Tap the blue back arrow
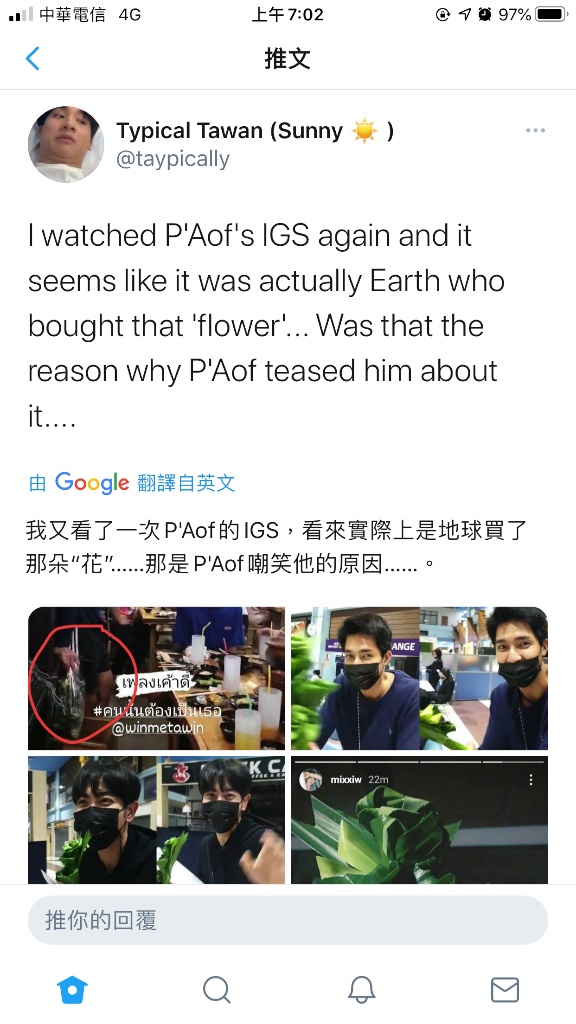The width and height of the screenshot is (576, 1024). (x=33, y=59)
